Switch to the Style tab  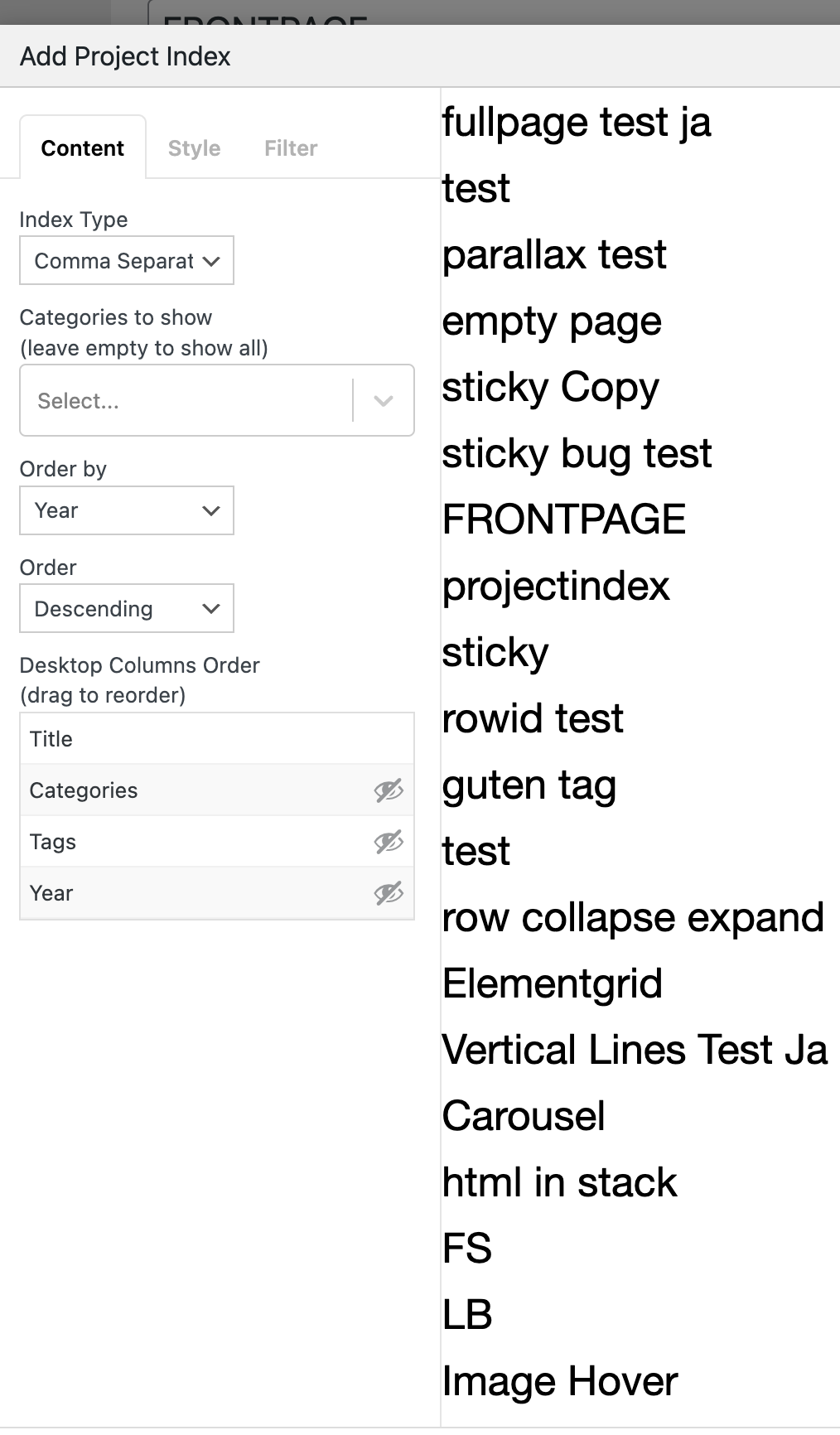[x=194, y=148]
